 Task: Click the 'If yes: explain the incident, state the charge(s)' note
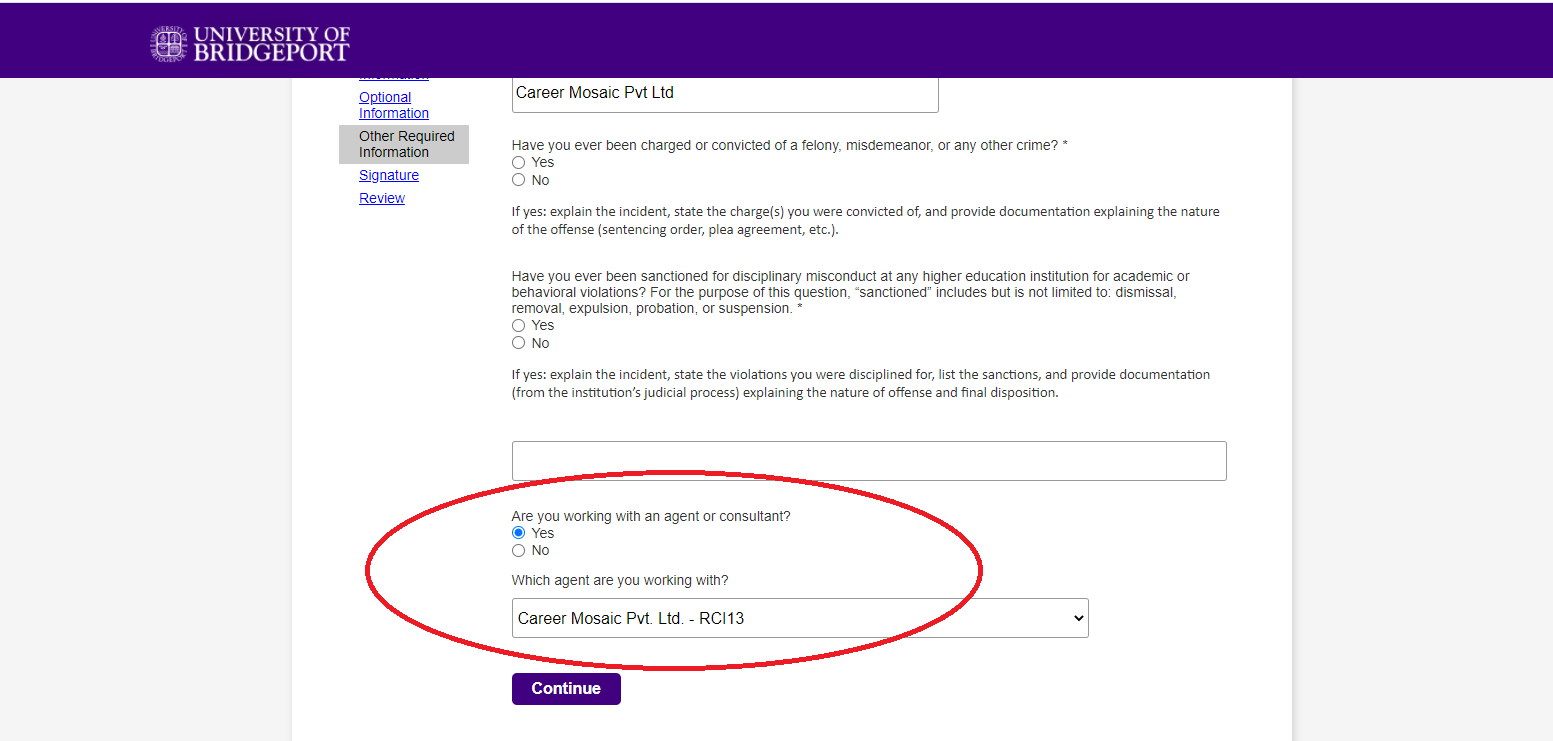(865, 221)
